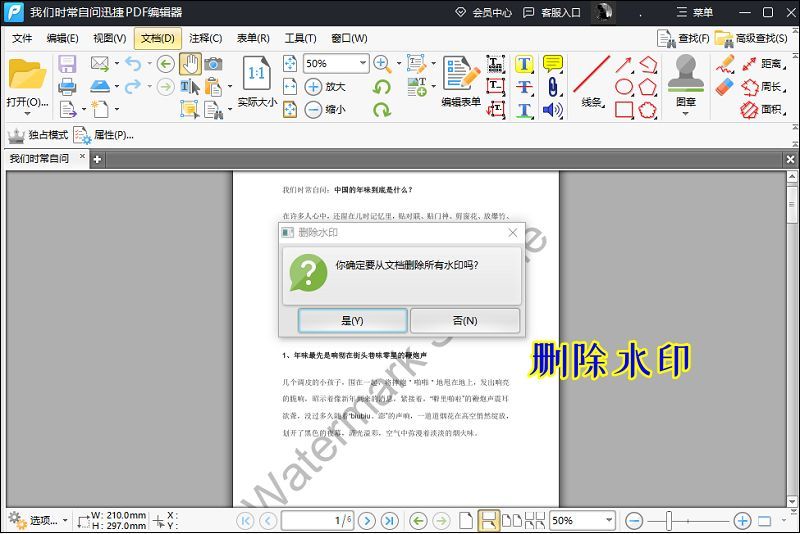Open the File (文件) menu
The image size is (800, 534).
[22, 38]
